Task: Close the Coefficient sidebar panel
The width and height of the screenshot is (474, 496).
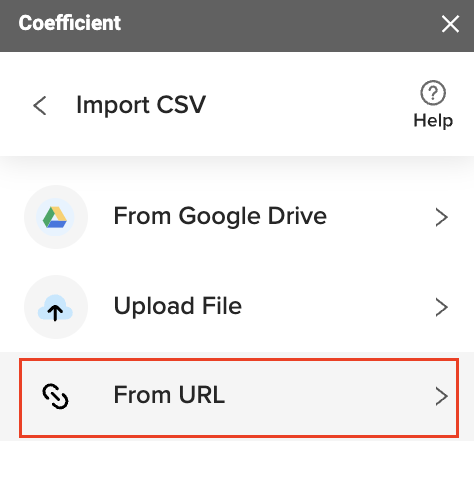Action: click(x=450, y=24)
